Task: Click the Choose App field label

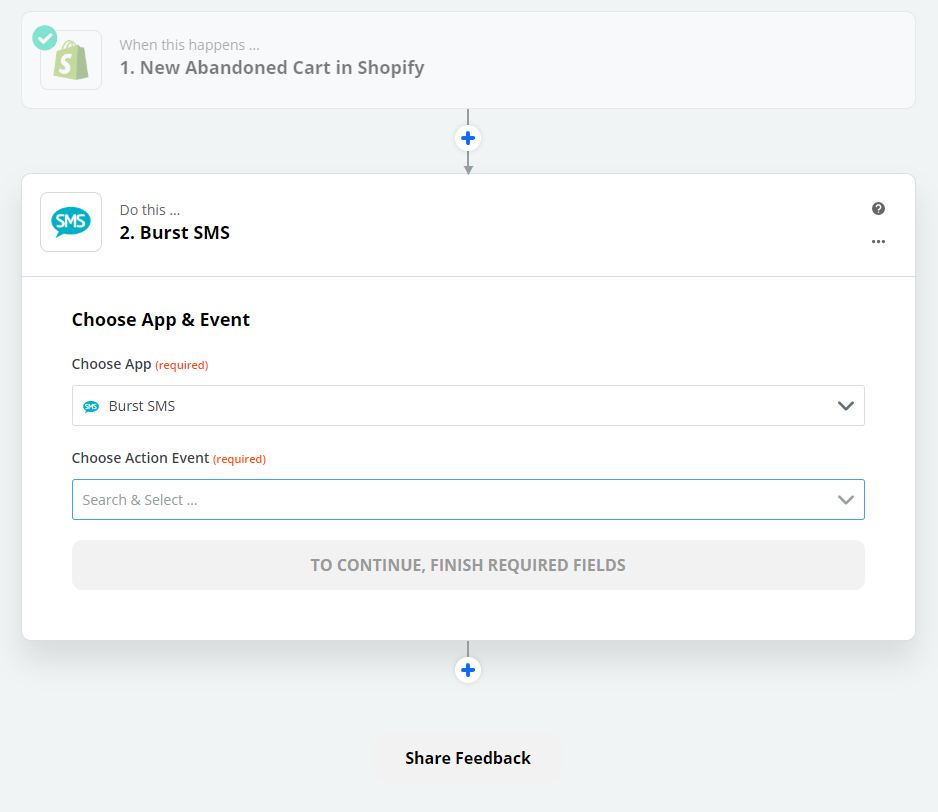Action: tap(112, 364)
